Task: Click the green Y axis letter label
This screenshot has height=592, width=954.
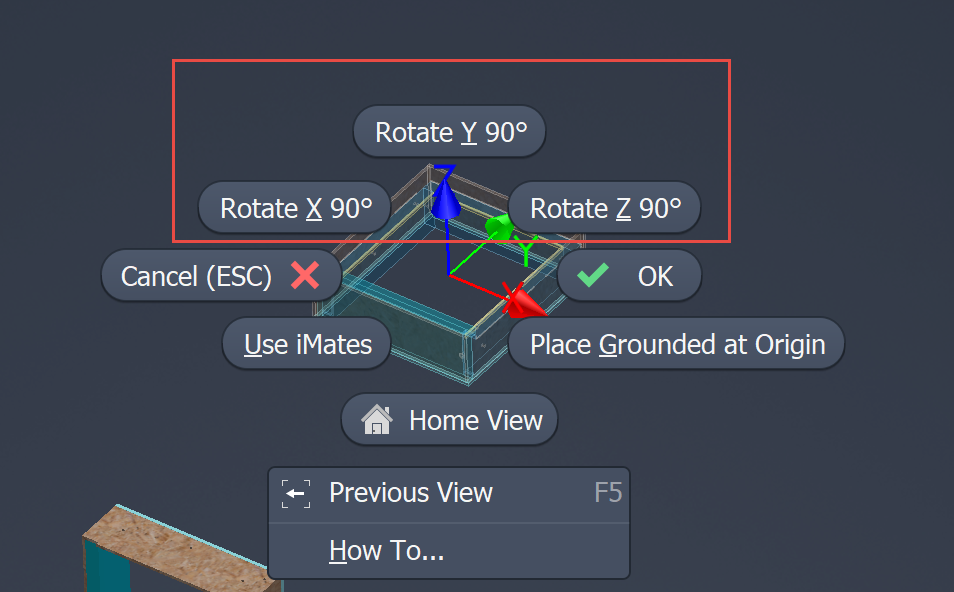Action: coord(529,251)
